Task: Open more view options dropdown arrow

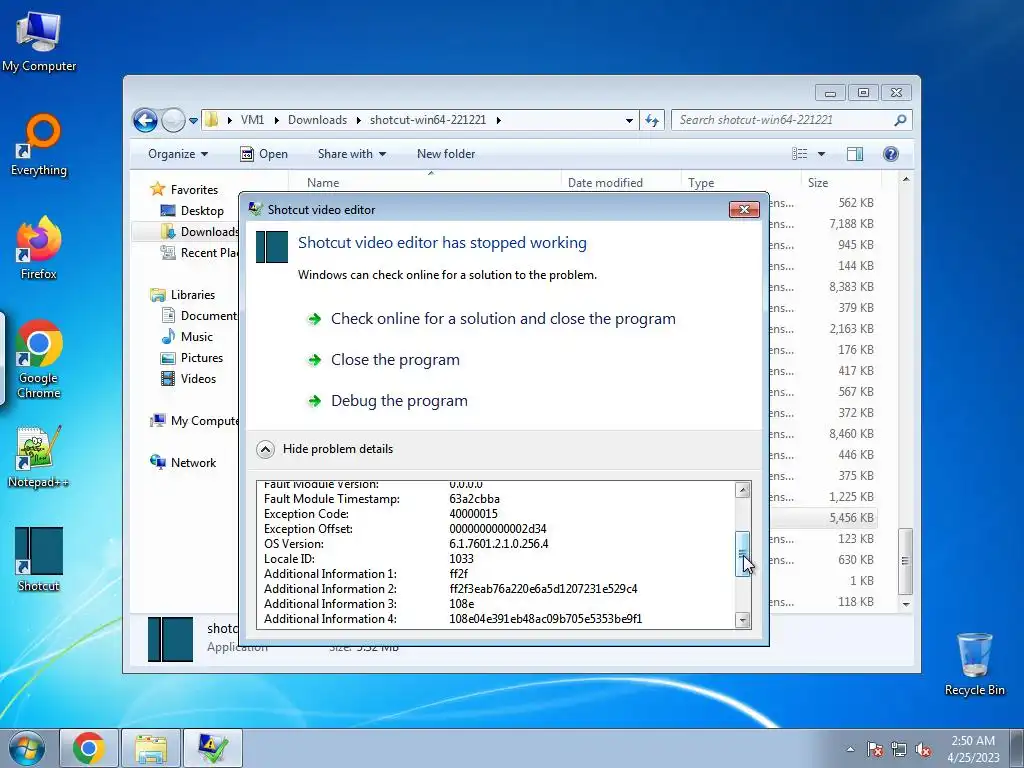Action: (x=822, y=154)
